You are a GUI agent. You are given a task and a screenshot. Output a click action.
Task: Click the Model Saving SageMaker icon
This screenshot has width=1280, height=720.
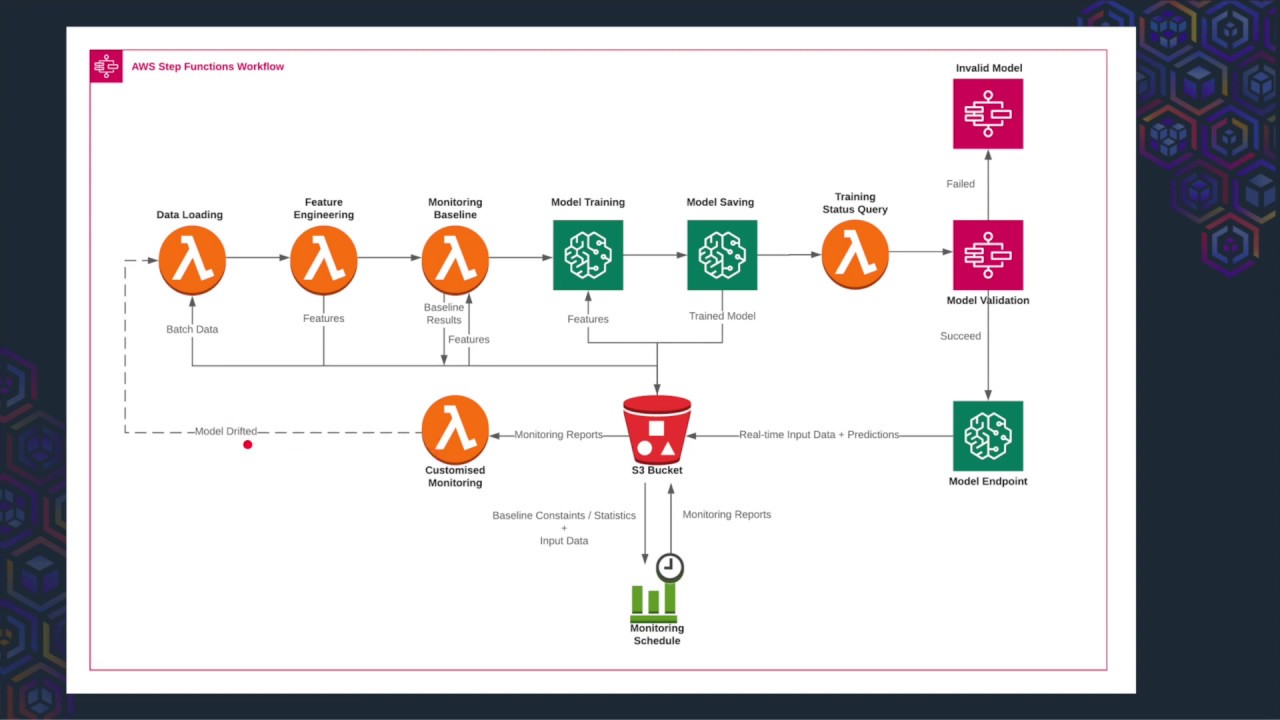pyautogui.click(x=722, y=256)
